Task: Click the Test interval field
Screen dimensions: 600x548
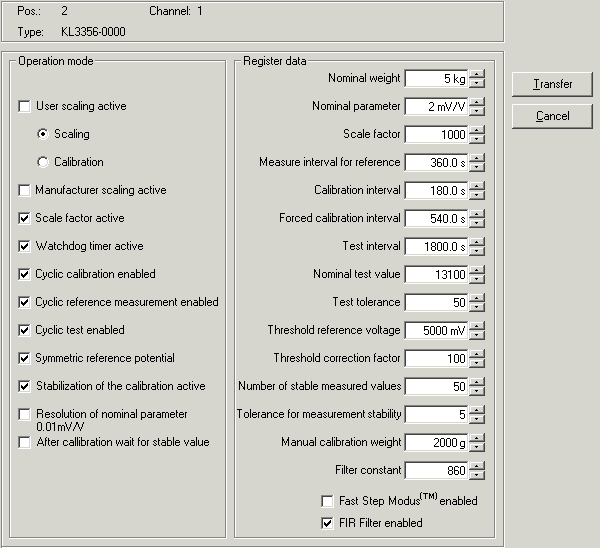Action: coord(436,246)
